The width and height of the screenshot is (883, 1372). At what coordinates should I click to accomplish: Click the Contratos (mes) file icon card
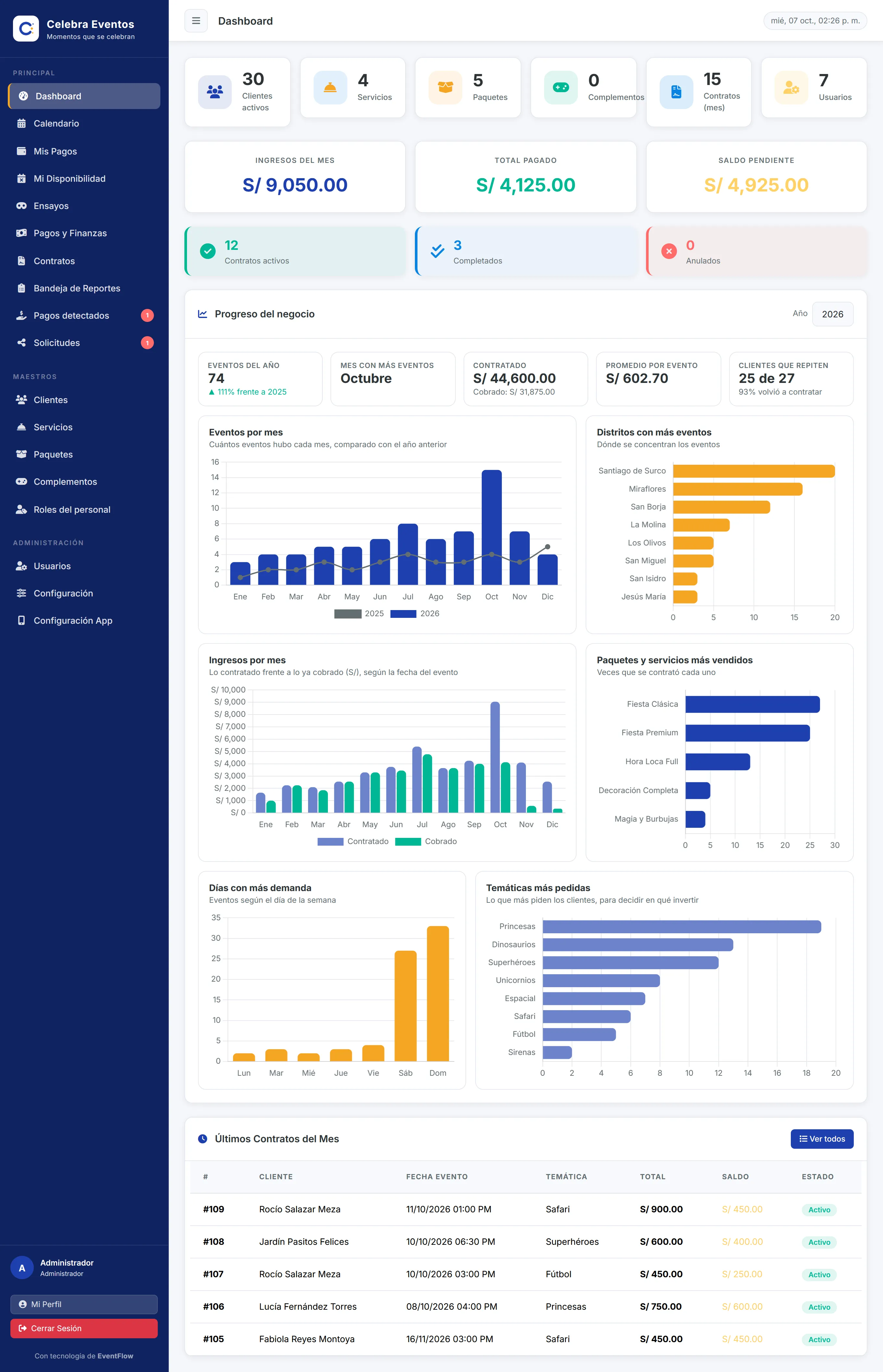click(x=677, y=92)
